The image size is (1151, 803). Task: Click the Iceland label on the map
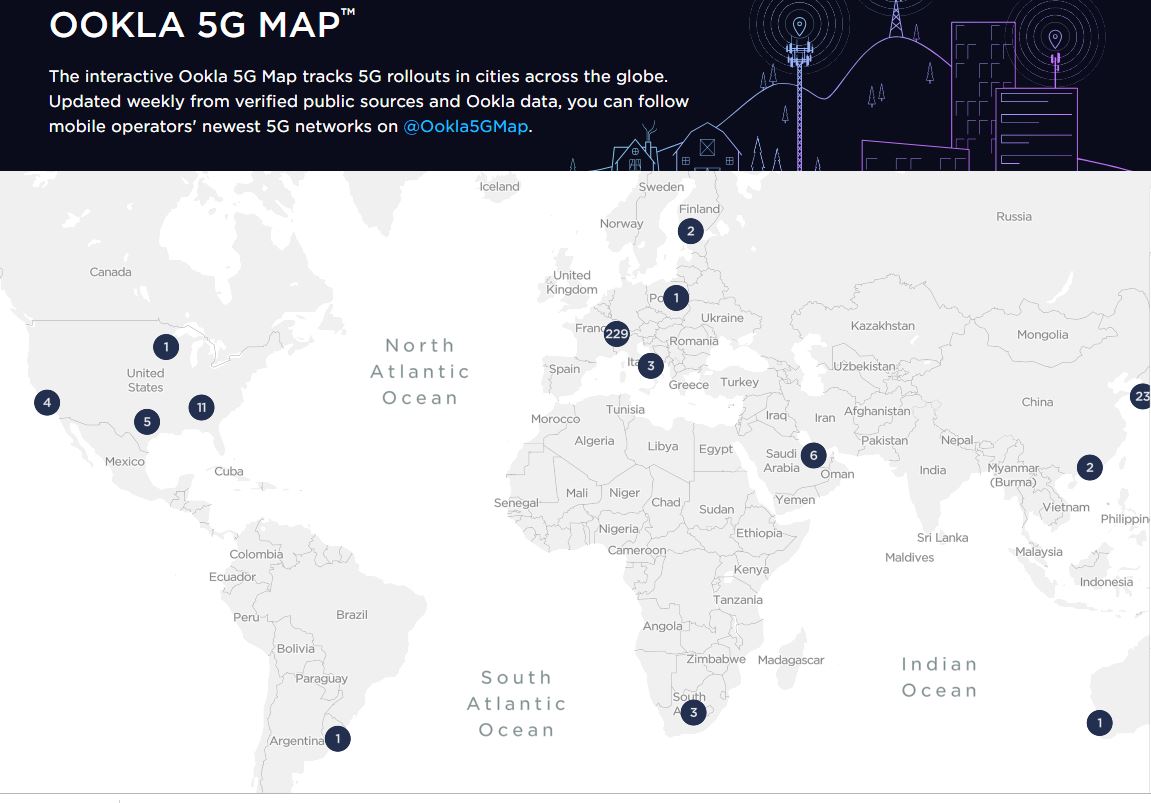click(499, 186)
